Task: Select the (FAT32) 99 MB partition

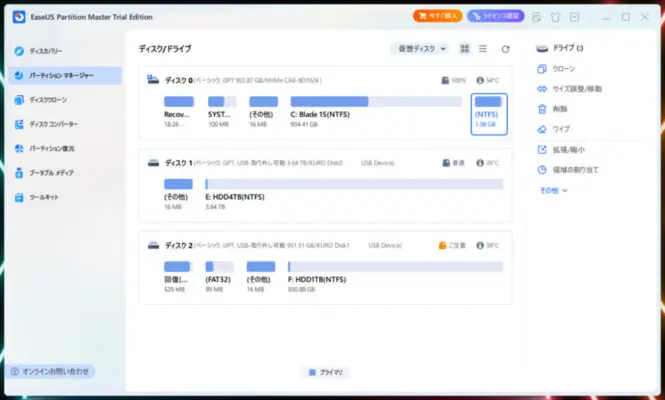Action: pos(219,277)
